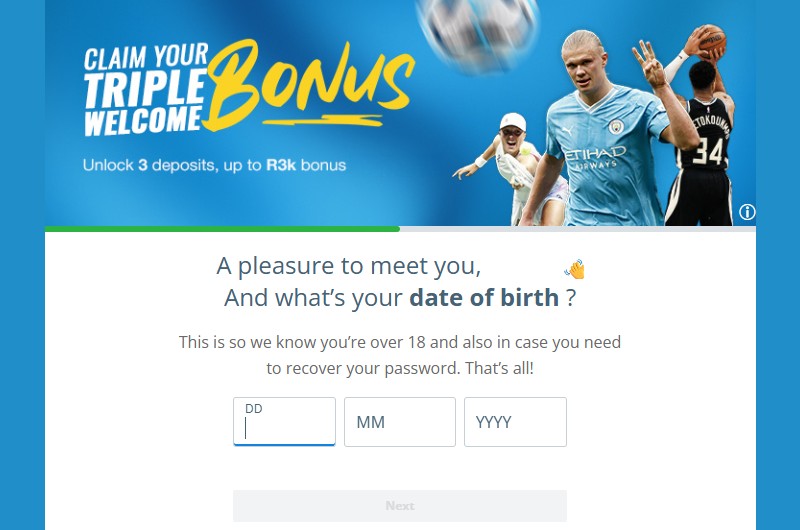Click the A pleasure to meet you heading

point(348,266)
